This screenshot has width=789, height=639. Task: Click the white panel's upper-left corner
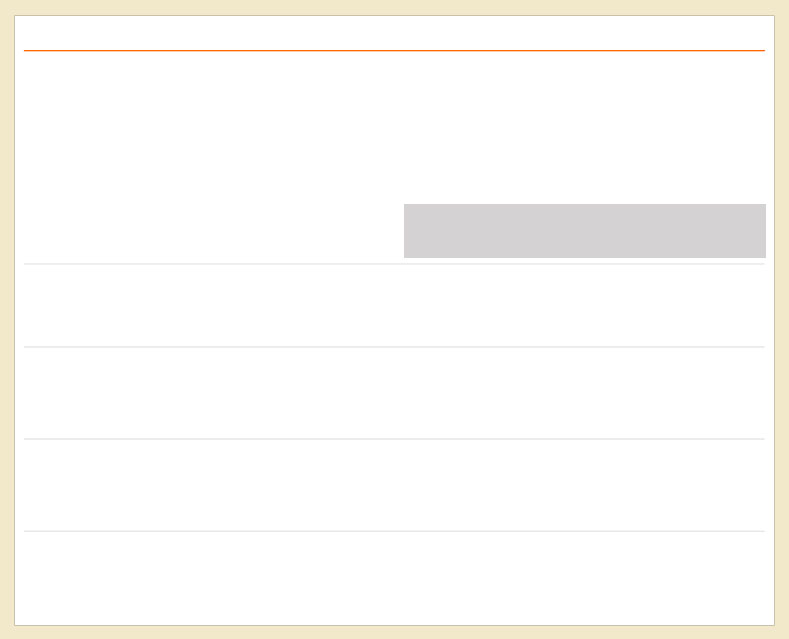pos(15,16)
